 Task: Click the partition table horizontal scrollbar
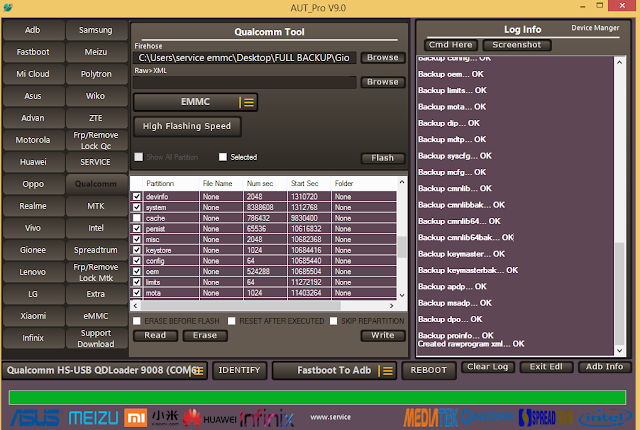241,305
